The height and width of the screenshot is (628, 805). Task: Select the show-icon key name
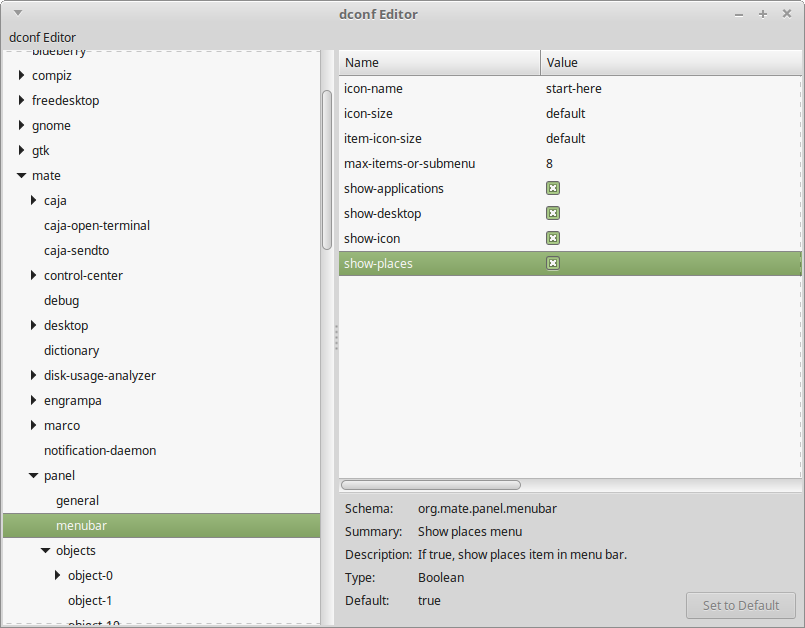coord(372,238)
